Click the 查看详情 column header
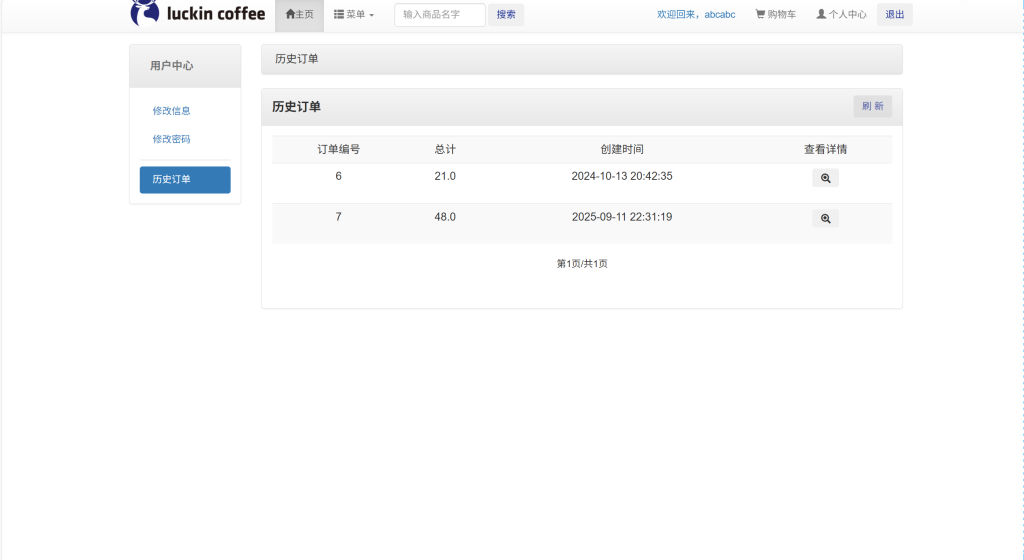 coord(825,149)
